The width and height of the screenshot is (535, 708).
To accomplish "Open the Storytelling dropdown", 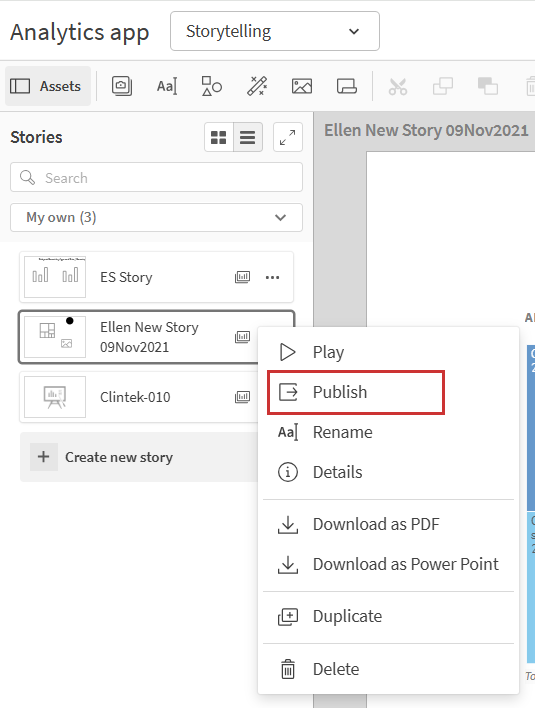I will tap(274, 31).
